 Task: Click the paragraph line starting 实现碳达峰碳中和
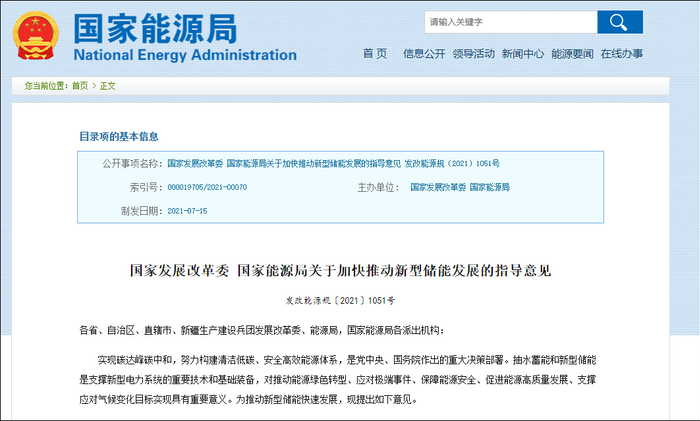[x=347, y=360]
